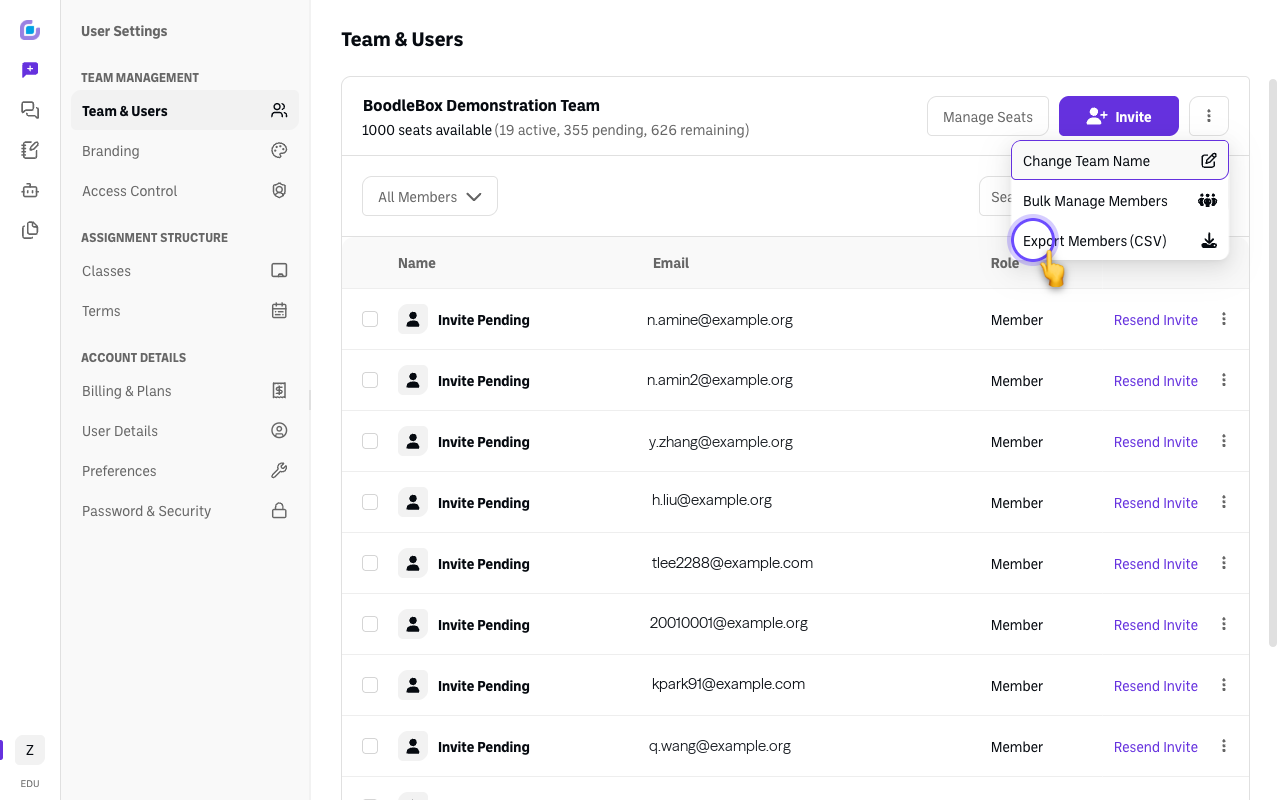
Task: Open the bots icon in left rail
Action: [30, 190]
